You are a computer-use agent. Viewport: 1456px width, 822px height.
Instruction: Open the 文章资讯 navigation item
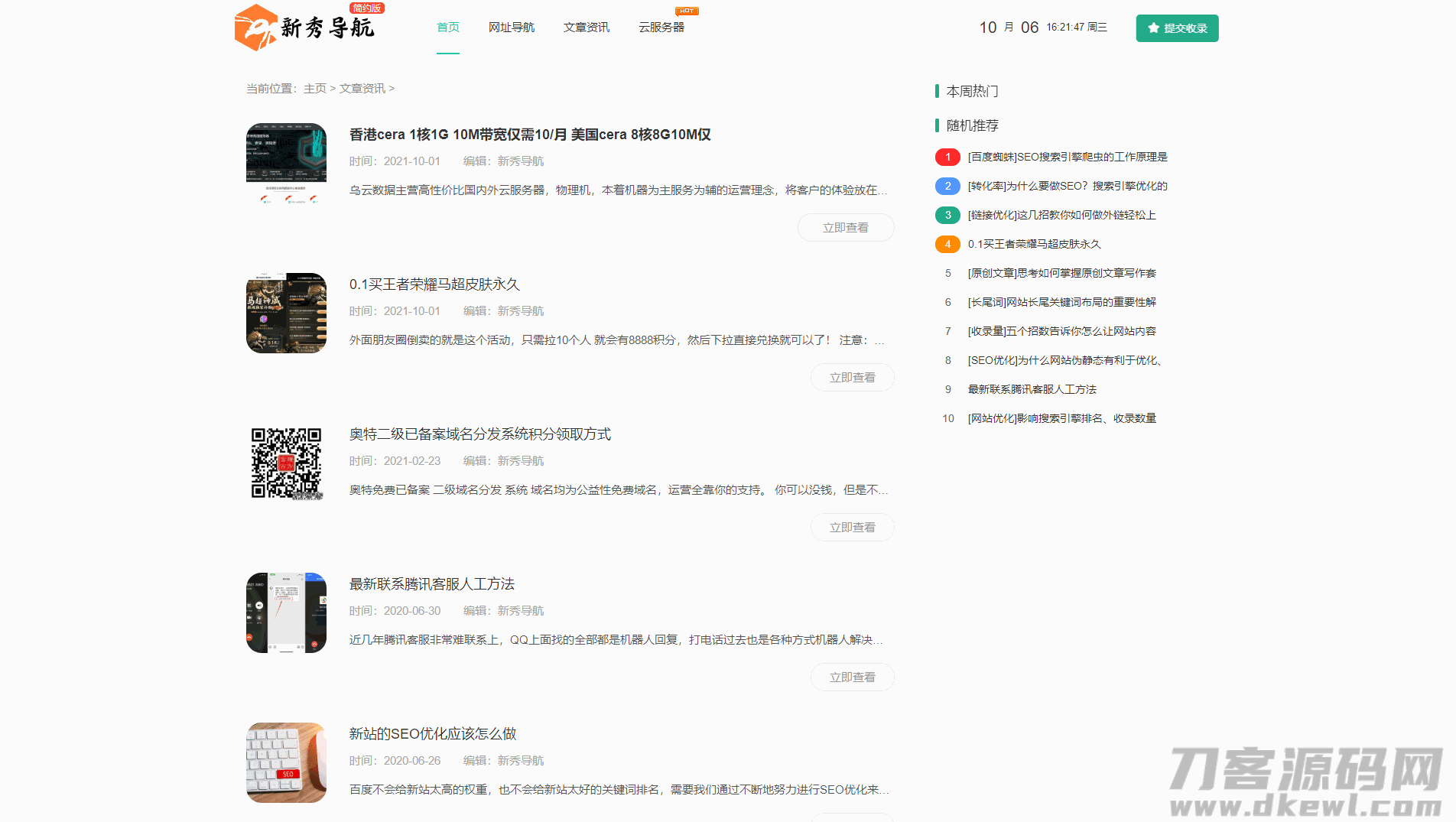click(587, 28)
